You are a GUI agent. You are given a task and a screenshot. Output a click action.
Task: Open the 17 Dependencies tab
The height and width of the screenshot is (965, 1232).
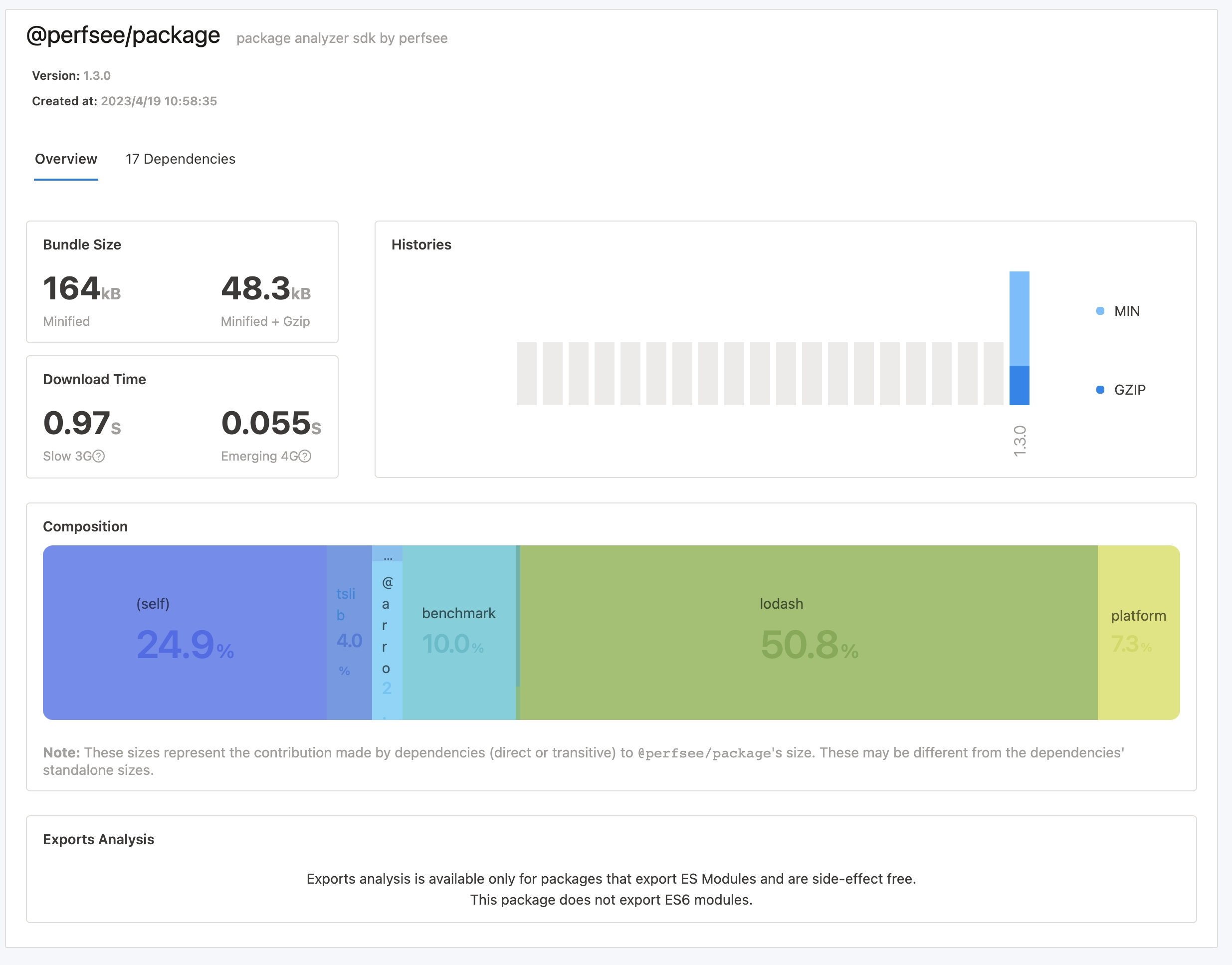click(180, 159)
